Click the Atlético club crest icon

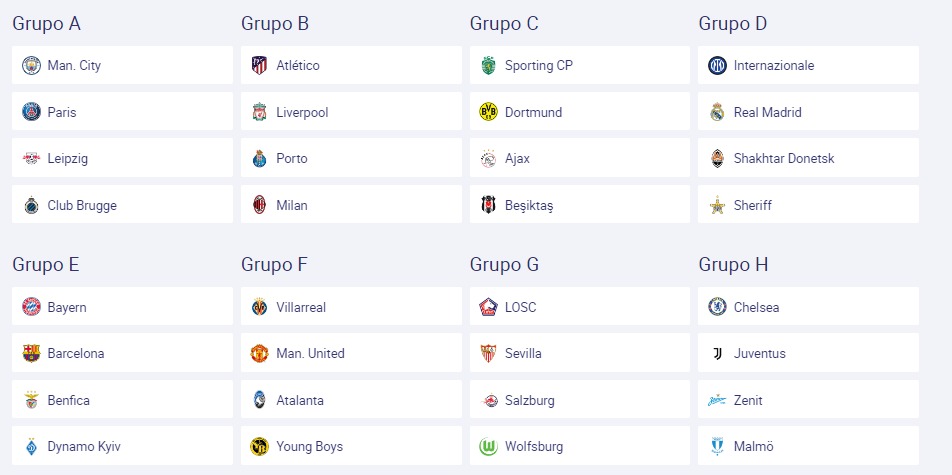pos(260,65)
